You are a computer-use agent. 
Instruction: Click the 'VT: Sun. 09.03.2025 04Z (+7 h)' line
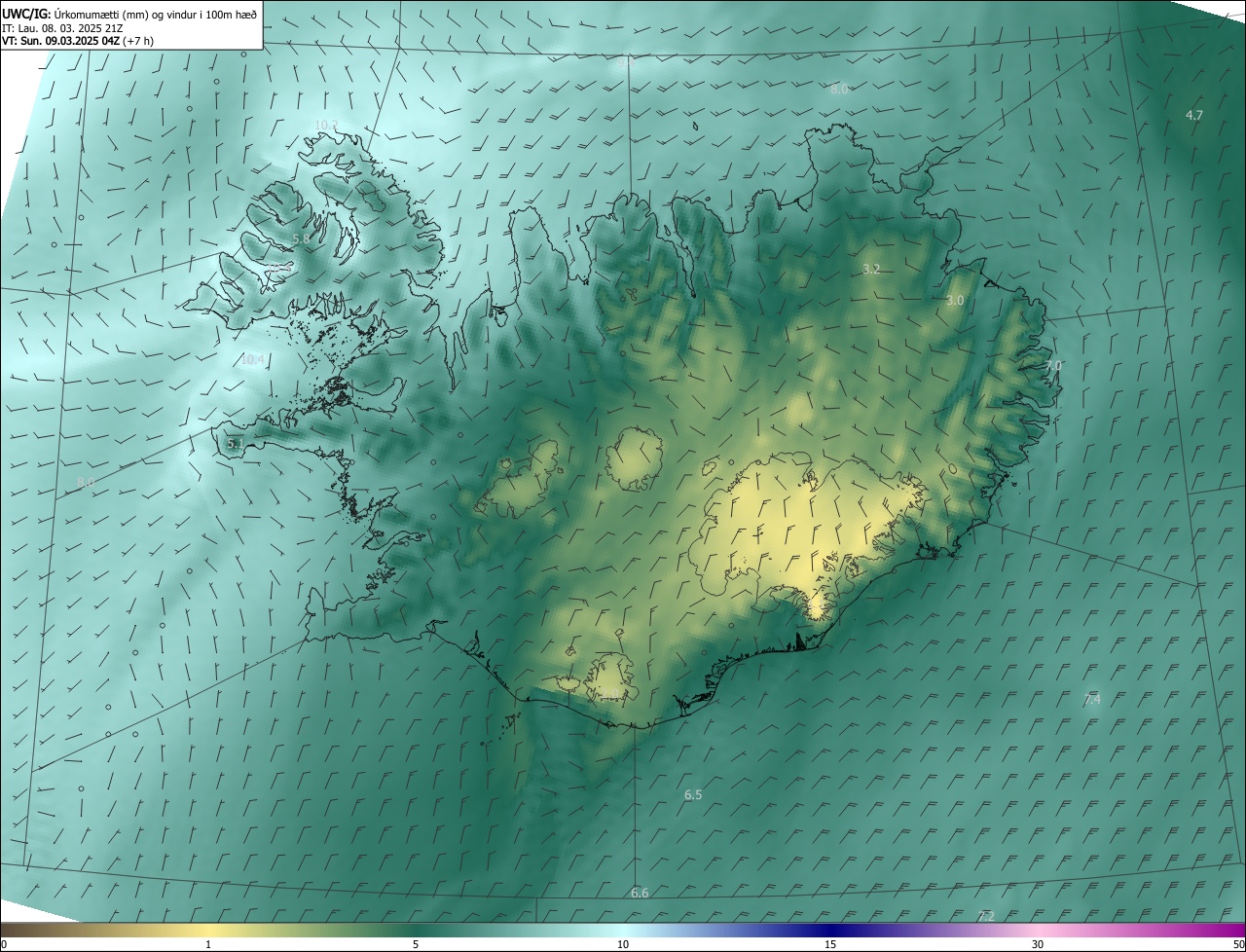[x=78, y=41]
